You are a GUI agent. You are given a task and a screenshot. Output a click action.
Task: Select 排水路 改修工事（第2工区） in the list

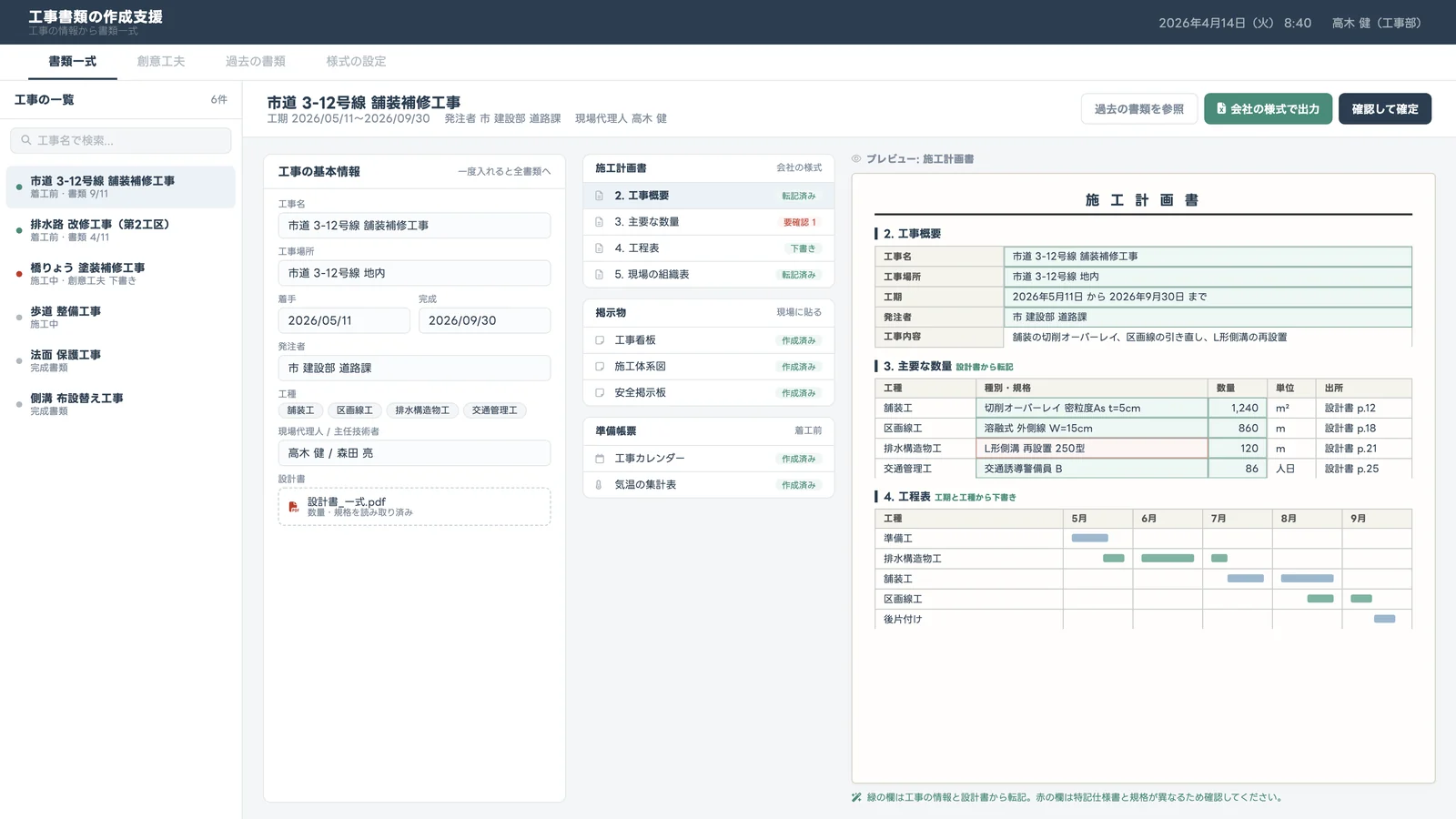(x=121, y=230)
